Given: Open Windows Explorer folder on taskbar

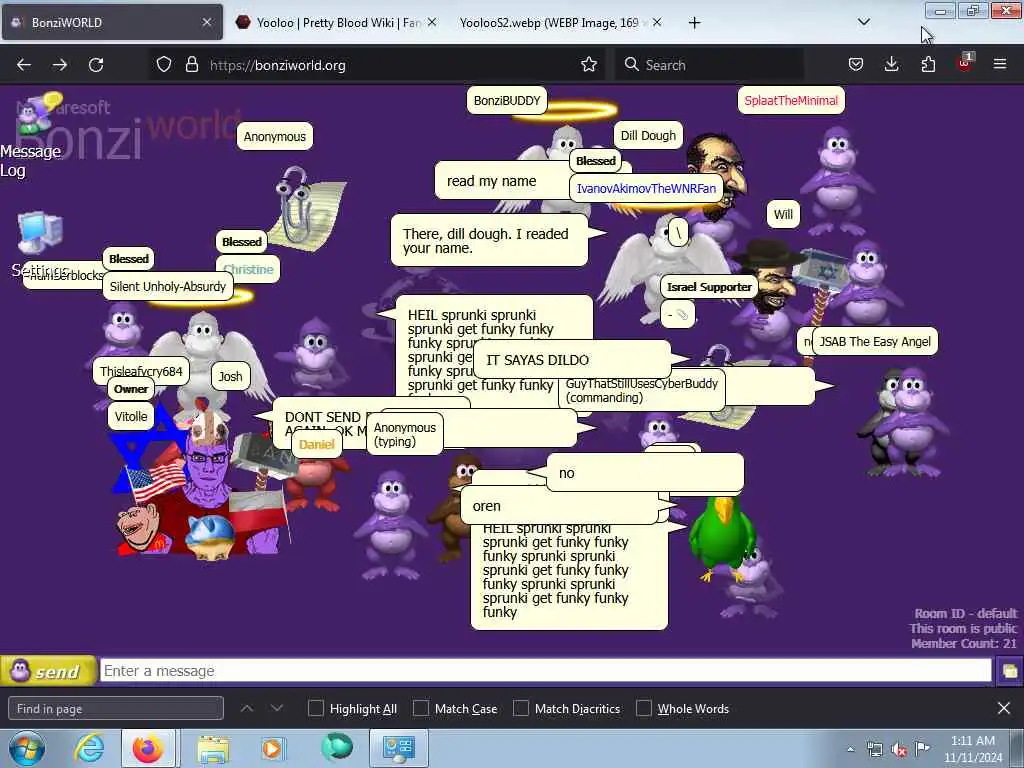Looking at the screenshot, I should (213, 748).
